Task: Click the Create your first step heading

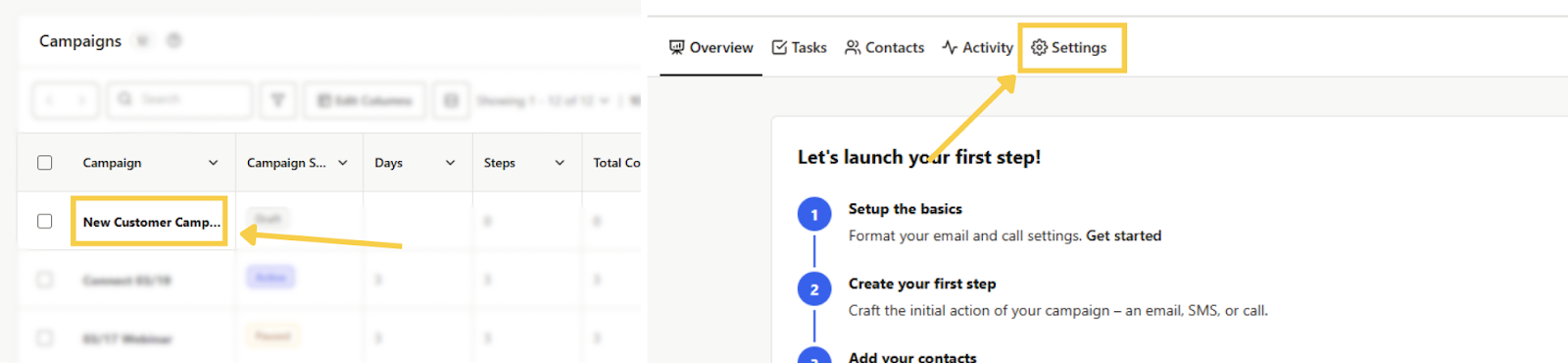Action: pyautogui.click(x=922, y=284)
